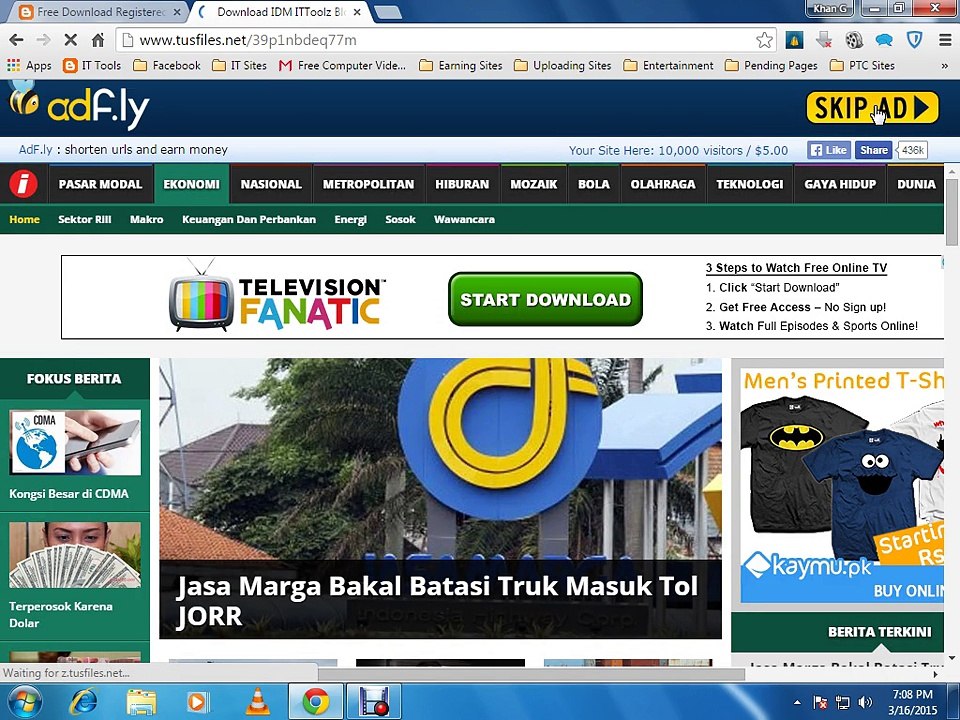This screenshot has height=720, width=960.
Task: Click the film reel extension icon
Action: click(x=854, y=40)
